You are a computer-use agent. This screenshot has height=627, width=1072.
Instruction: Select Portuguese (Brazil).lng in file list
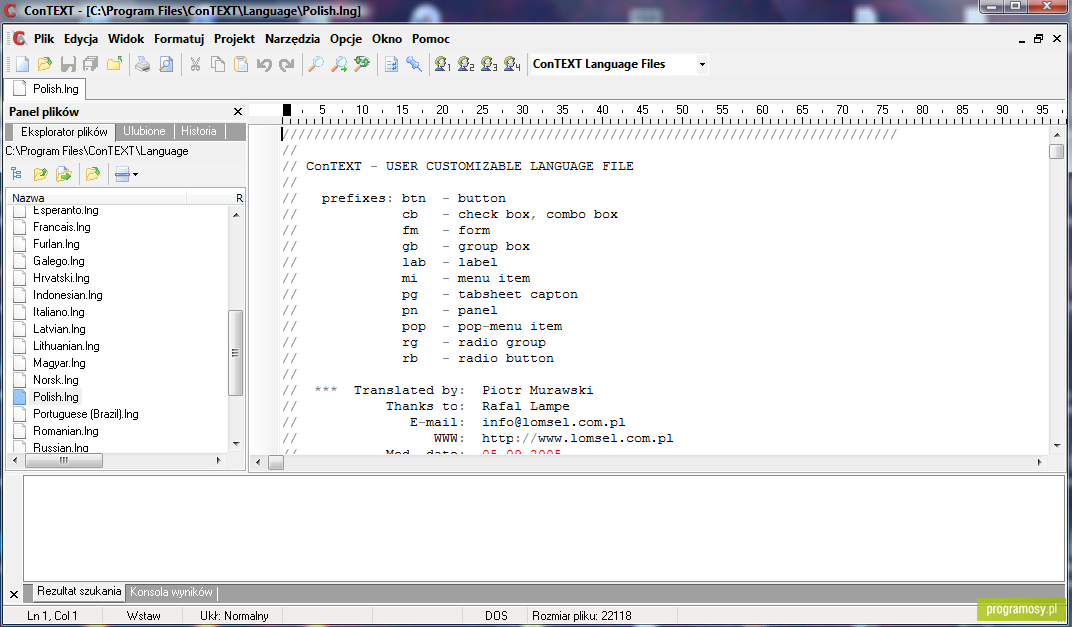(85, 414)
